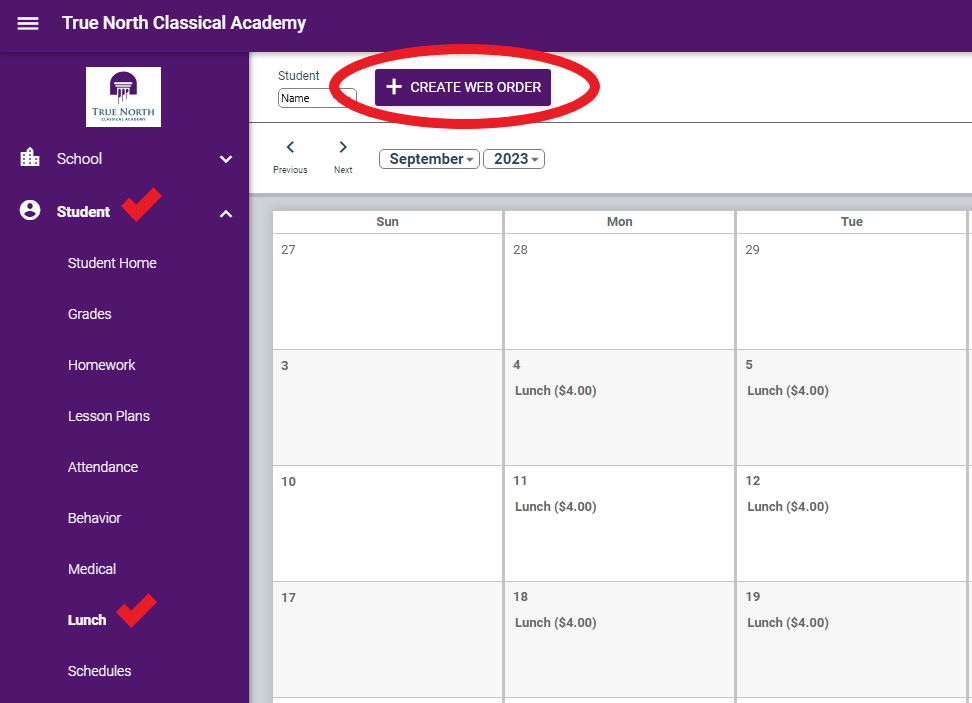Select the Lunch ($4.00) entry on the 12th
Screen dimensions: 972x703
point(788,506)
